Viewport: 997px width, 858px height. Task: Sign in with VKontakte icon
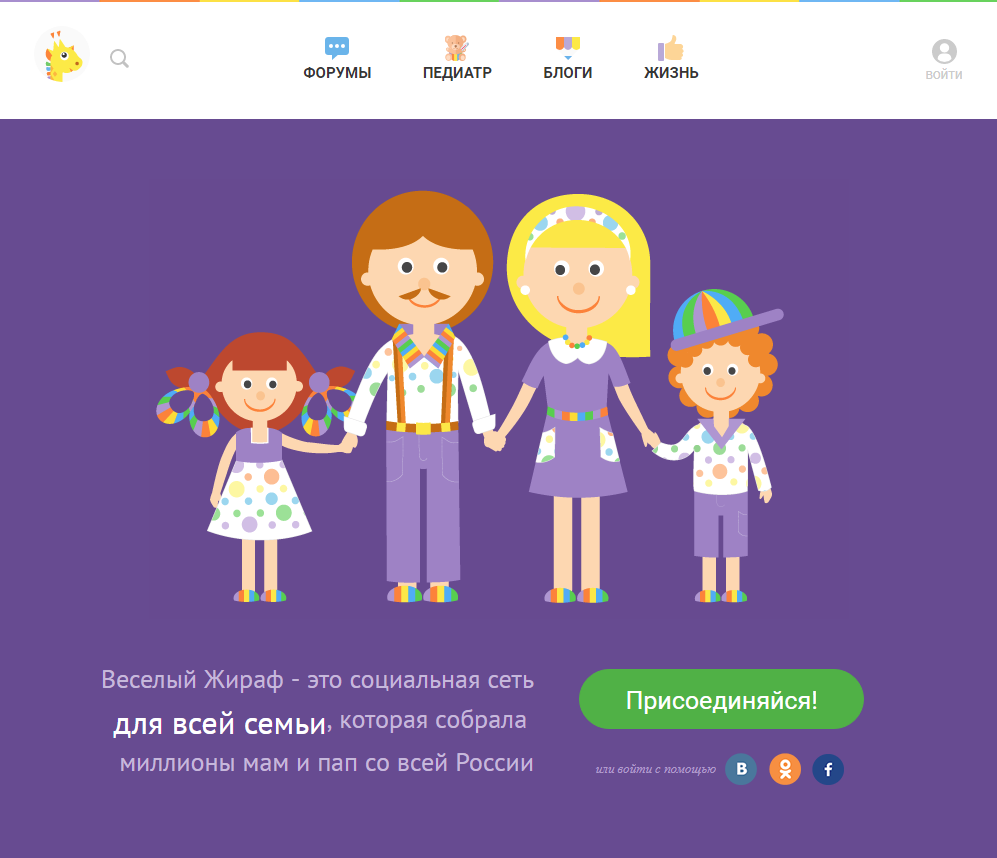(x=741, y=769)
